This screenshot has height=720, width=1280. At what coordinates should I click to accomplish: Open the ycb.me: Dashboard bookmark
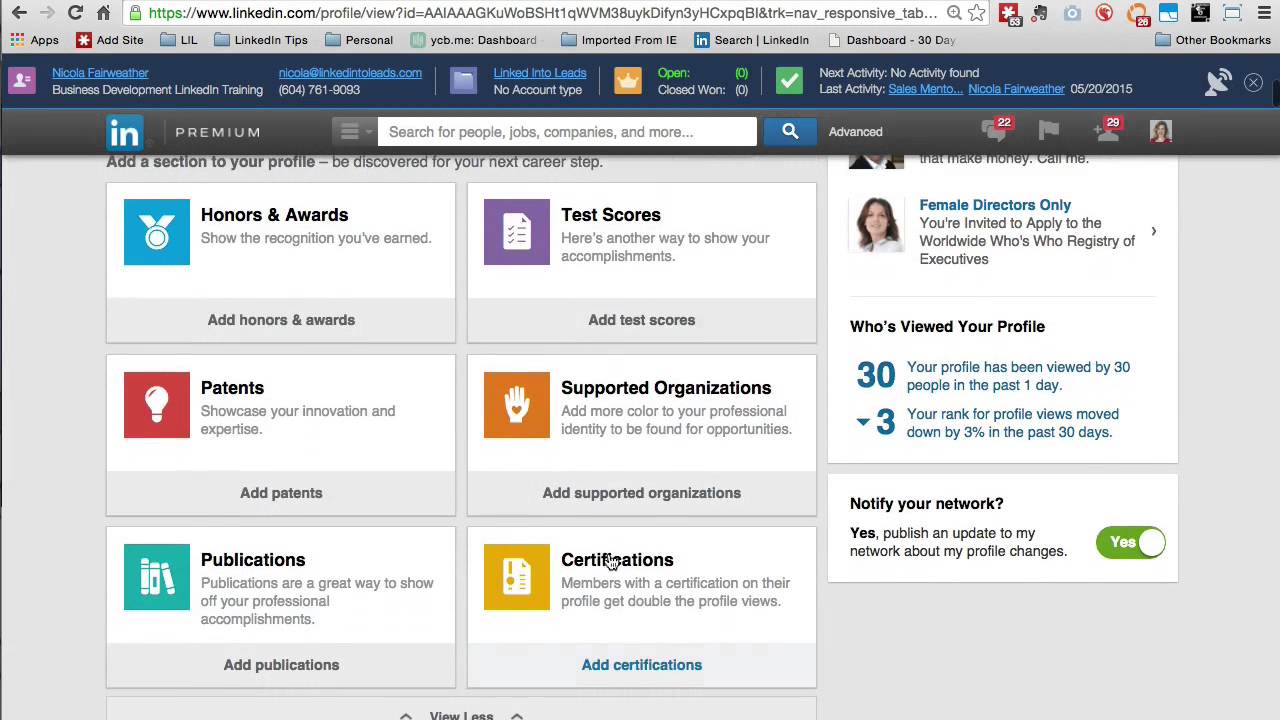point(473,40)
